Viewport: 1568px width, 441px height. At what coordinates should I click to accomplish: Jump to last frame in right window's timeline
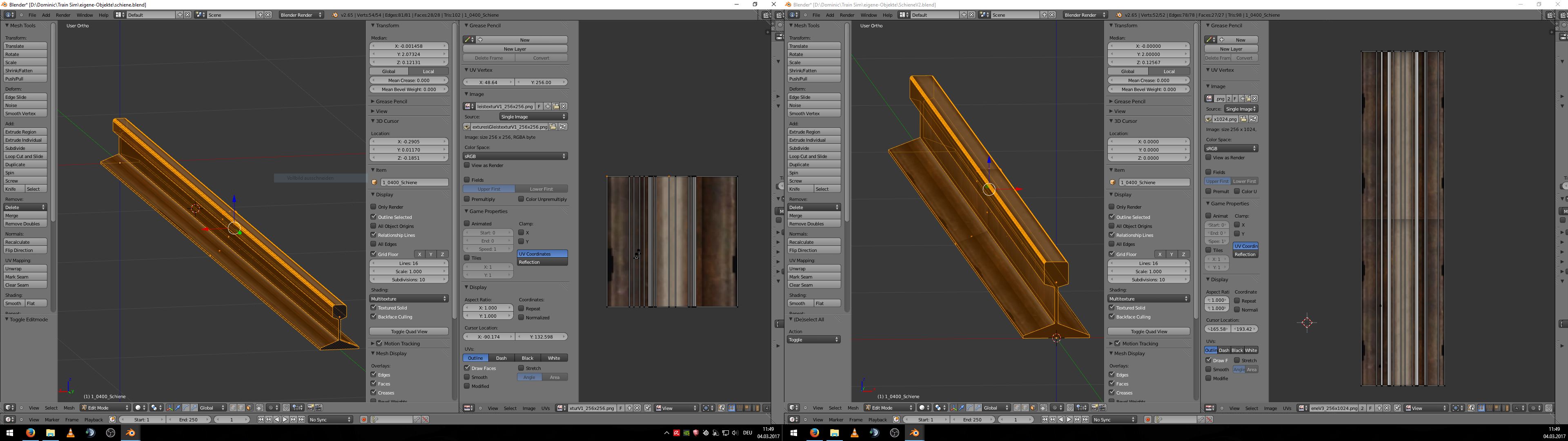click(x=1085, y=420)
